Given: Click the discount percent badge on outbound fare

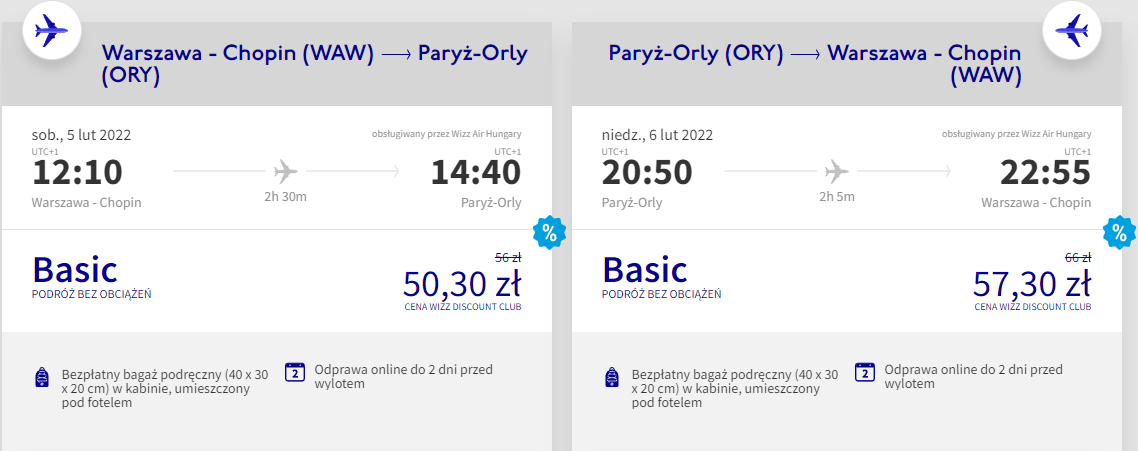Looking at the screenshot, I should tap(549, 233).
